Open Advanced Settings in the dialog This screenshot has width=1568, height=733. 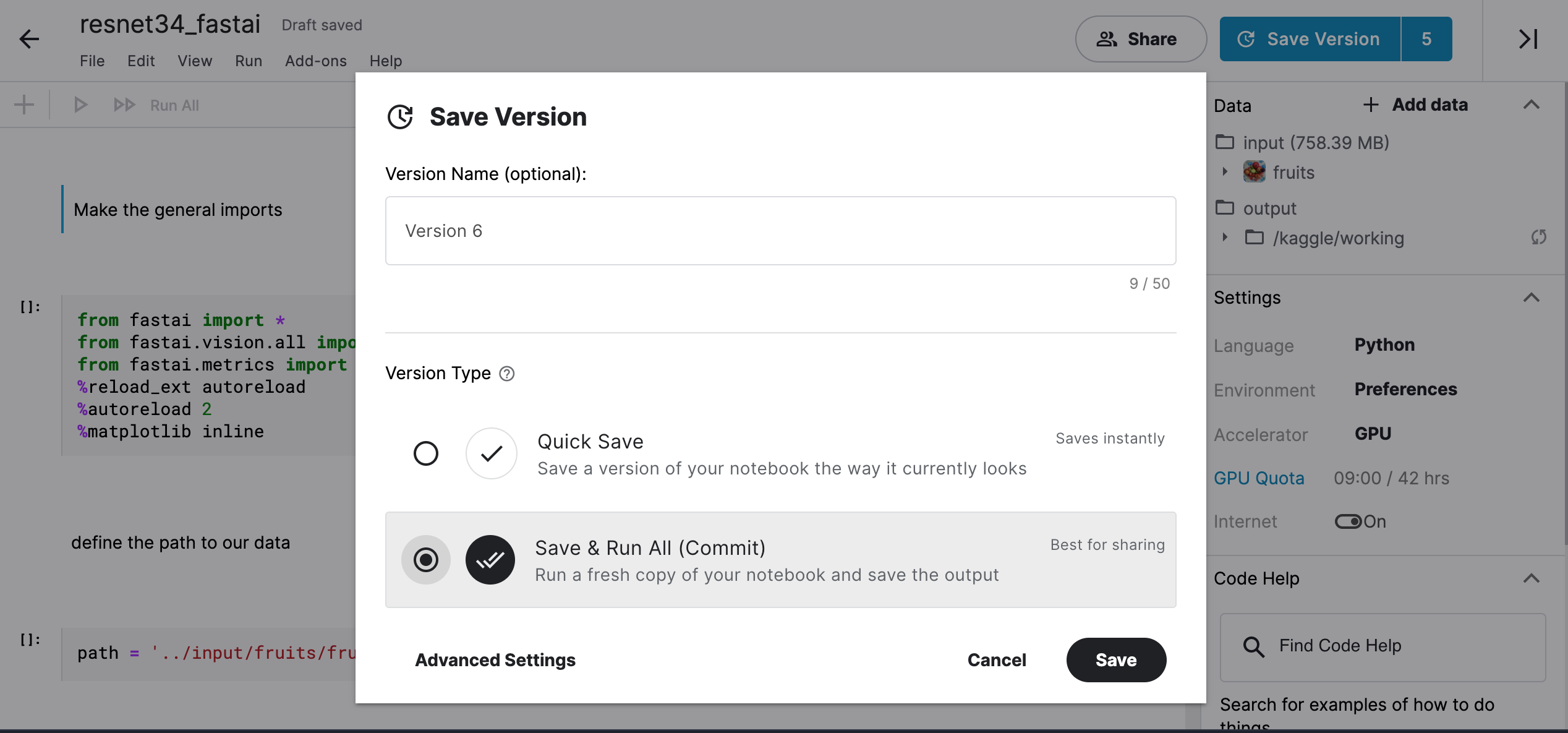495,660
